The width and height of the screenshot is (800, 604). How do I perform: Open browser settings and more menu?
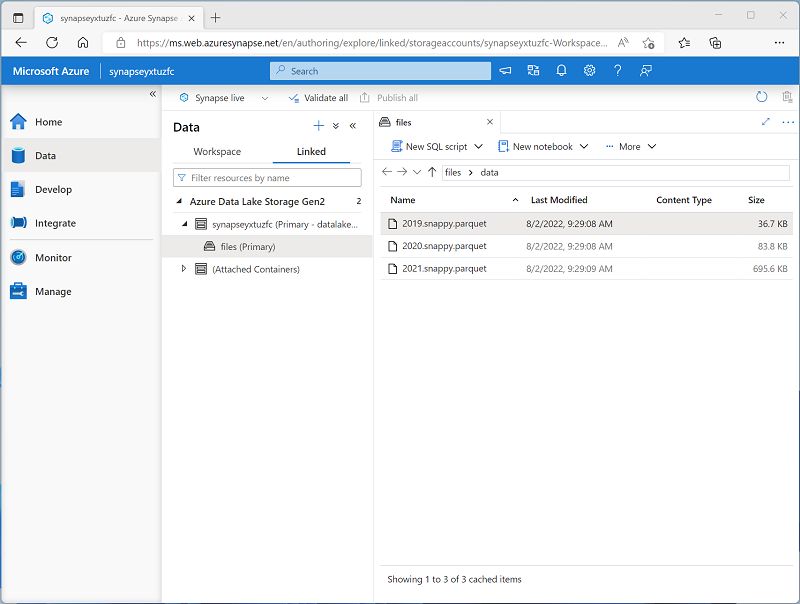tap(779, 43)
